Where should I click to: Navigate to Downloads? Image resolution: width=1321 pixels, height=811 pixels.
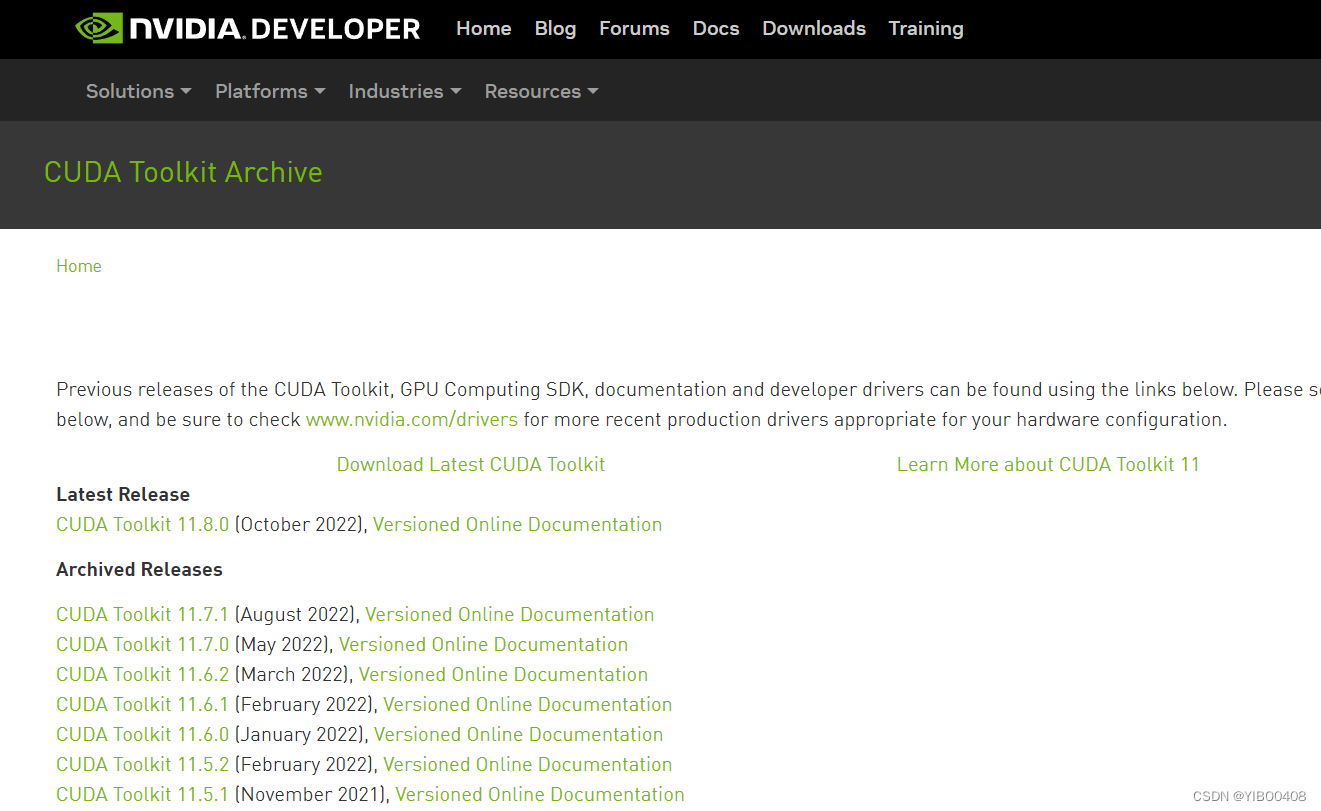coord(814,29)
